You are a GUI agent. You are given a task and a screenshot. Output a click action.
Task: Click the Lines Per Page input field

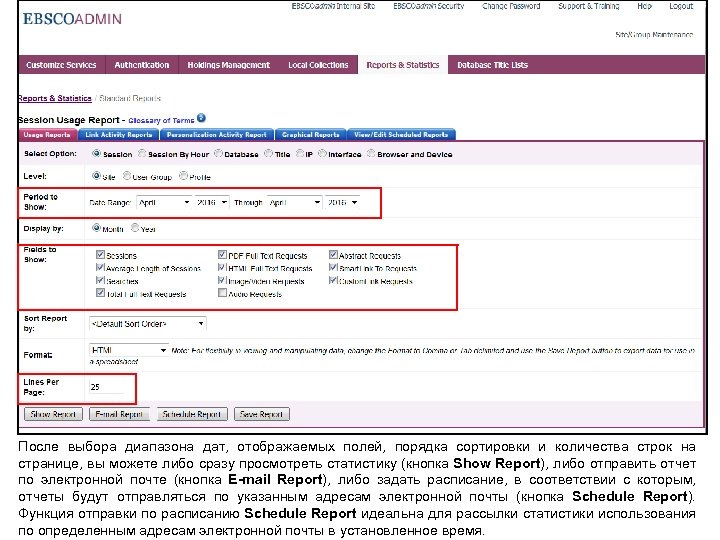point(107,387)
